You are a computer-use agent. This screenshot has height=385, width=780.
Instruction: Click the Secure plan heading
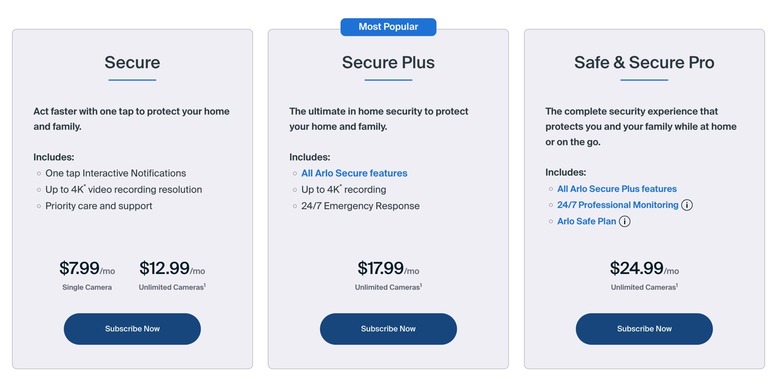pyautogui.click(x=132, y=63)
